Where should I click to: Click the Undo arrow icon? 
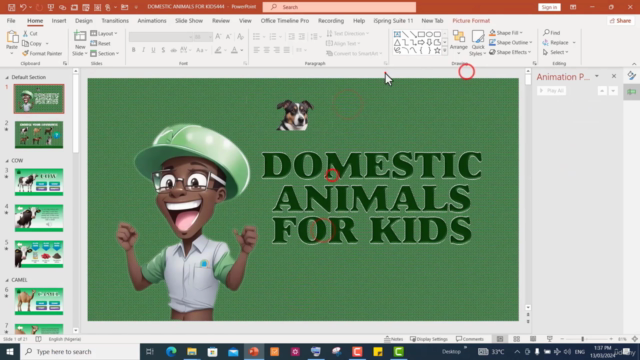(23, 7)
